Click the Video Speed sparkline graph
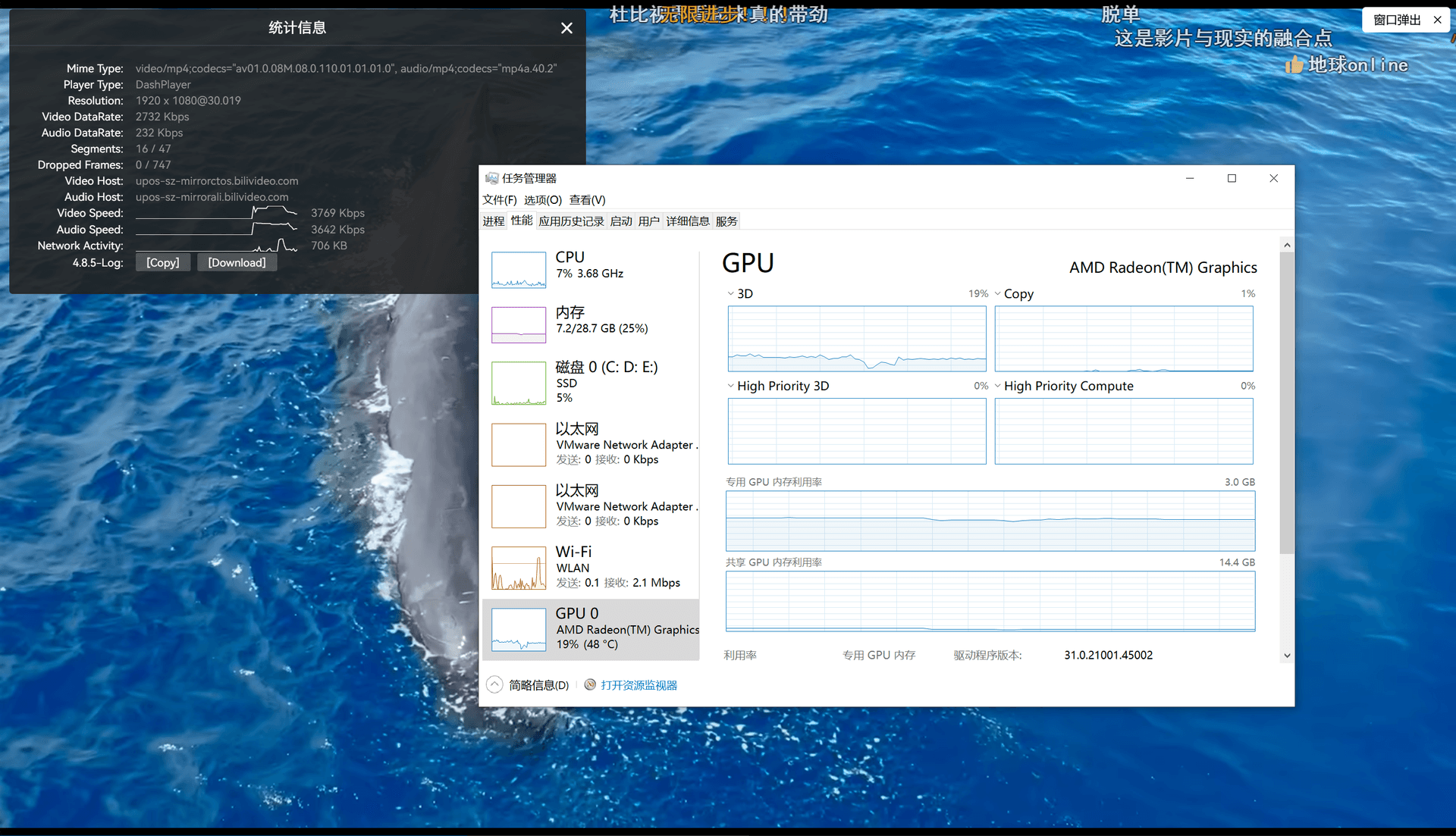Viewport: 1456px width, 836px height. click(x=216, y=213)
